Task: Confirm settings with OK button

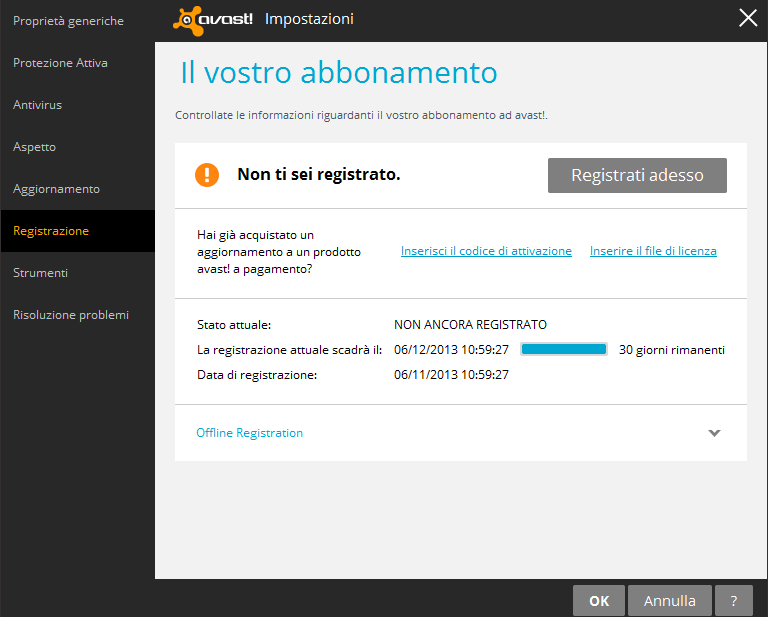Action: tap(599, 601)
